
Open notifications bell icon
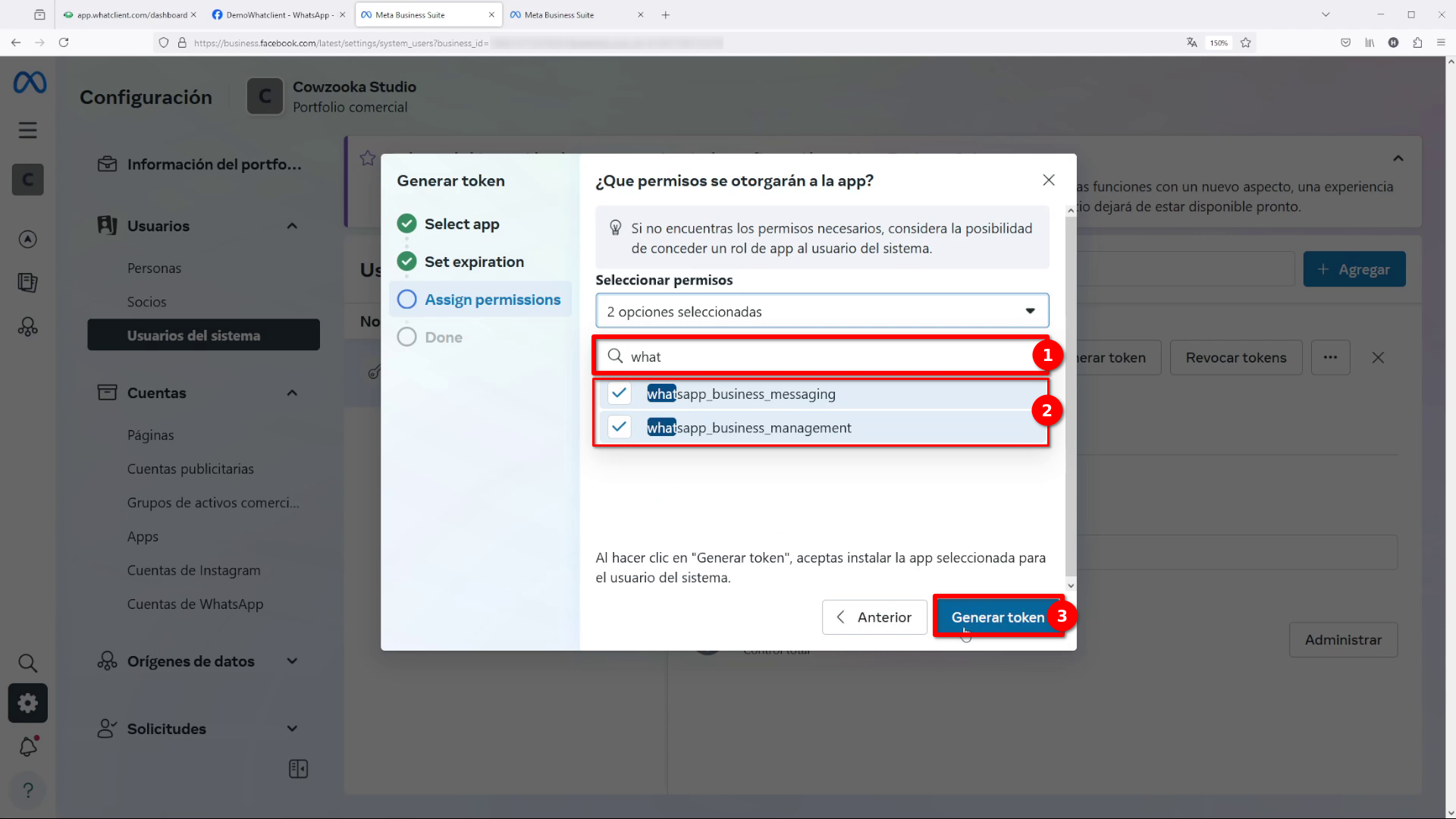point(28,747)
